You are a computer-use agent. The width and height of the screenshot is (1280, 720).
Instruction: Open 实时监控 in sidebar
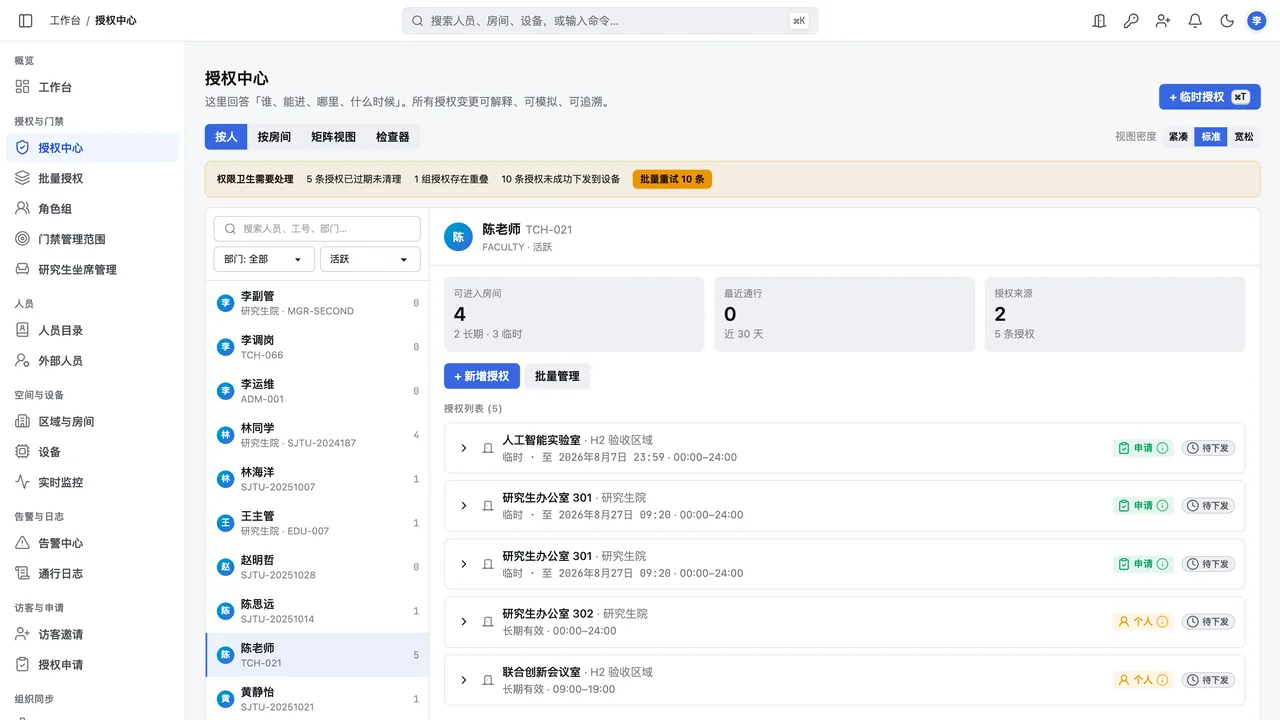[x=92, y=482]
